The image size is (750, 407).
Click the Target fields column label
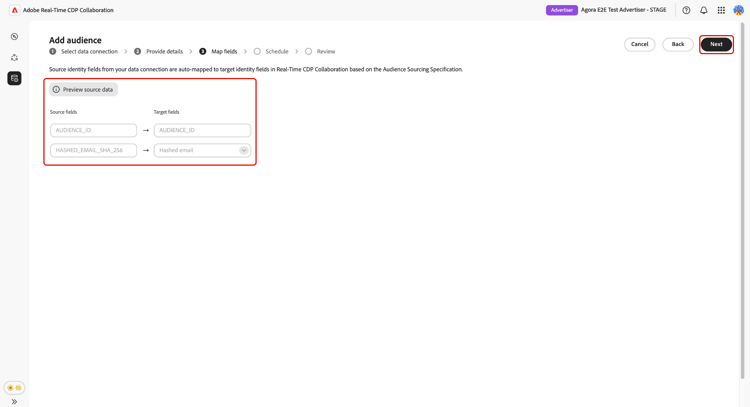tap(166, 112)
